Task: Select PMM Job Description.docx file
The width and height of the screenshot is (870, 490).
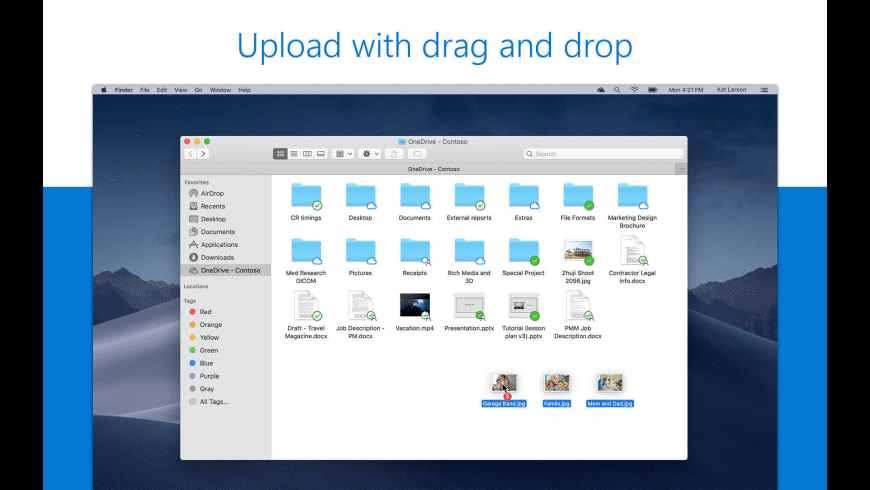Action: click(578, 306)
